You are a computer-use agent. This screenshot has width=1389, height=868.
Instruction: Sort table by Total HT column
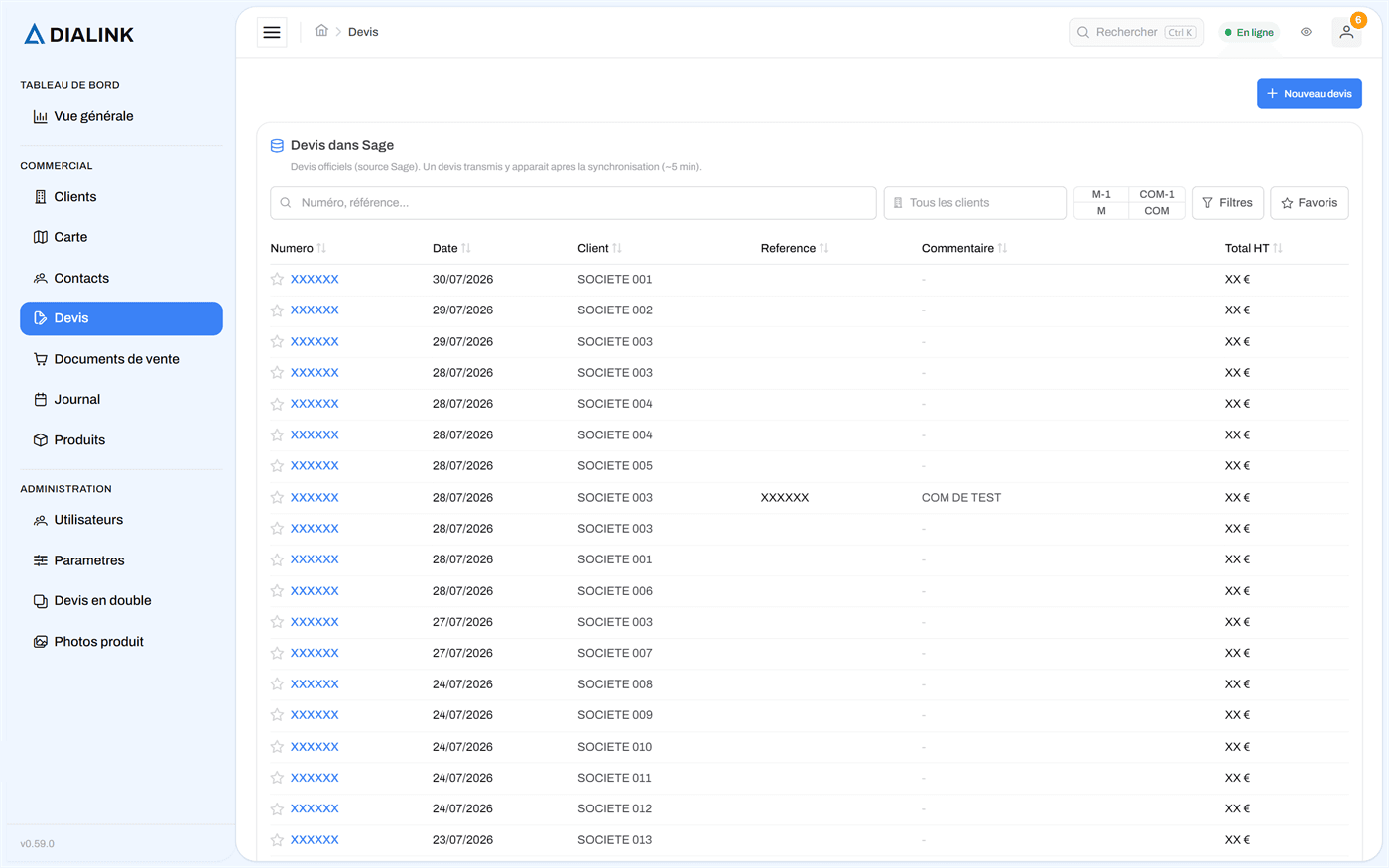(x=1254, y=248)
